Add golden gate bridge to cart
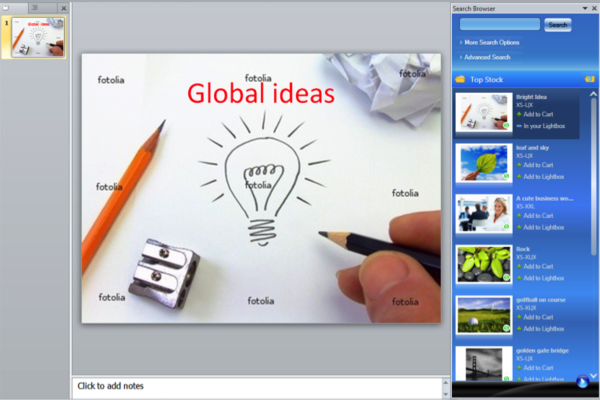The height and width of the screenshot is (400, 600). pos(538,368)
